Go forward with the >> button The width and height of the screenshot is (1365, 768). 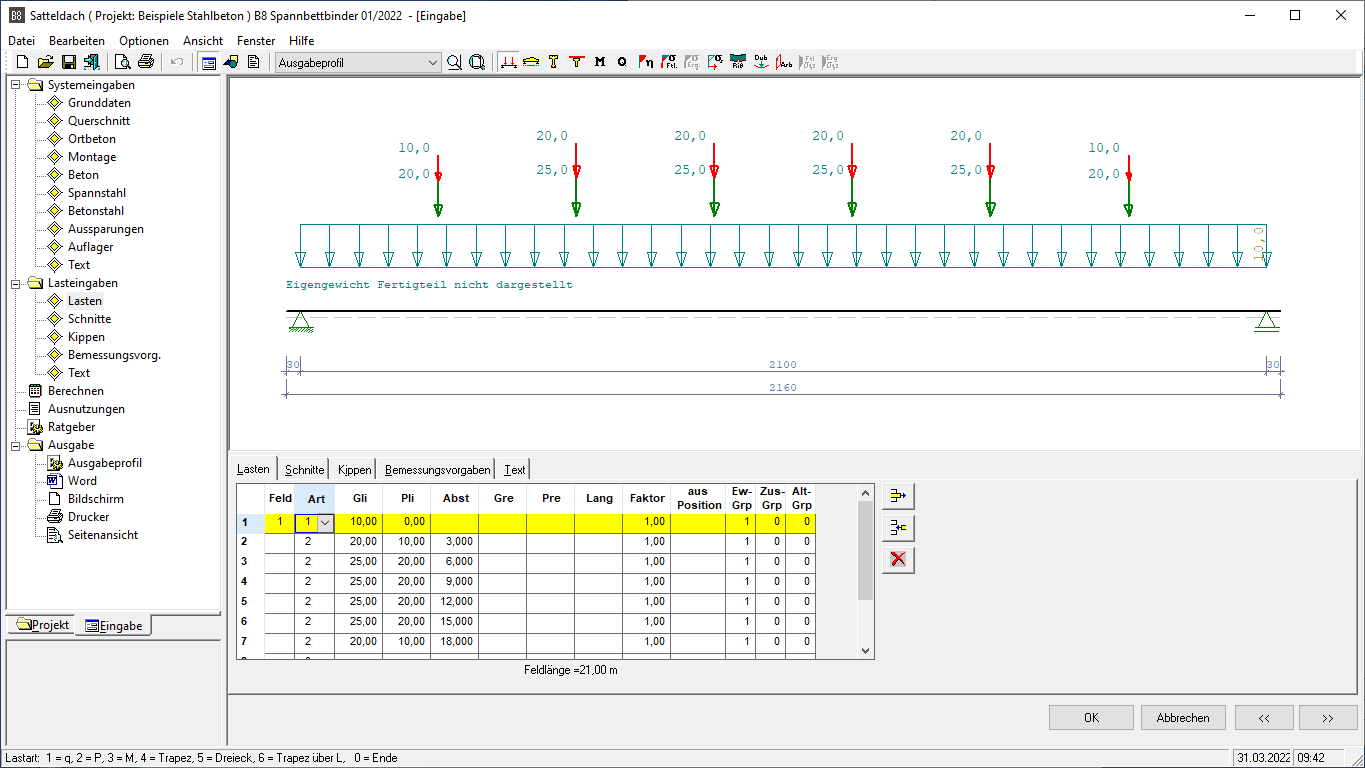(1328, 718)
